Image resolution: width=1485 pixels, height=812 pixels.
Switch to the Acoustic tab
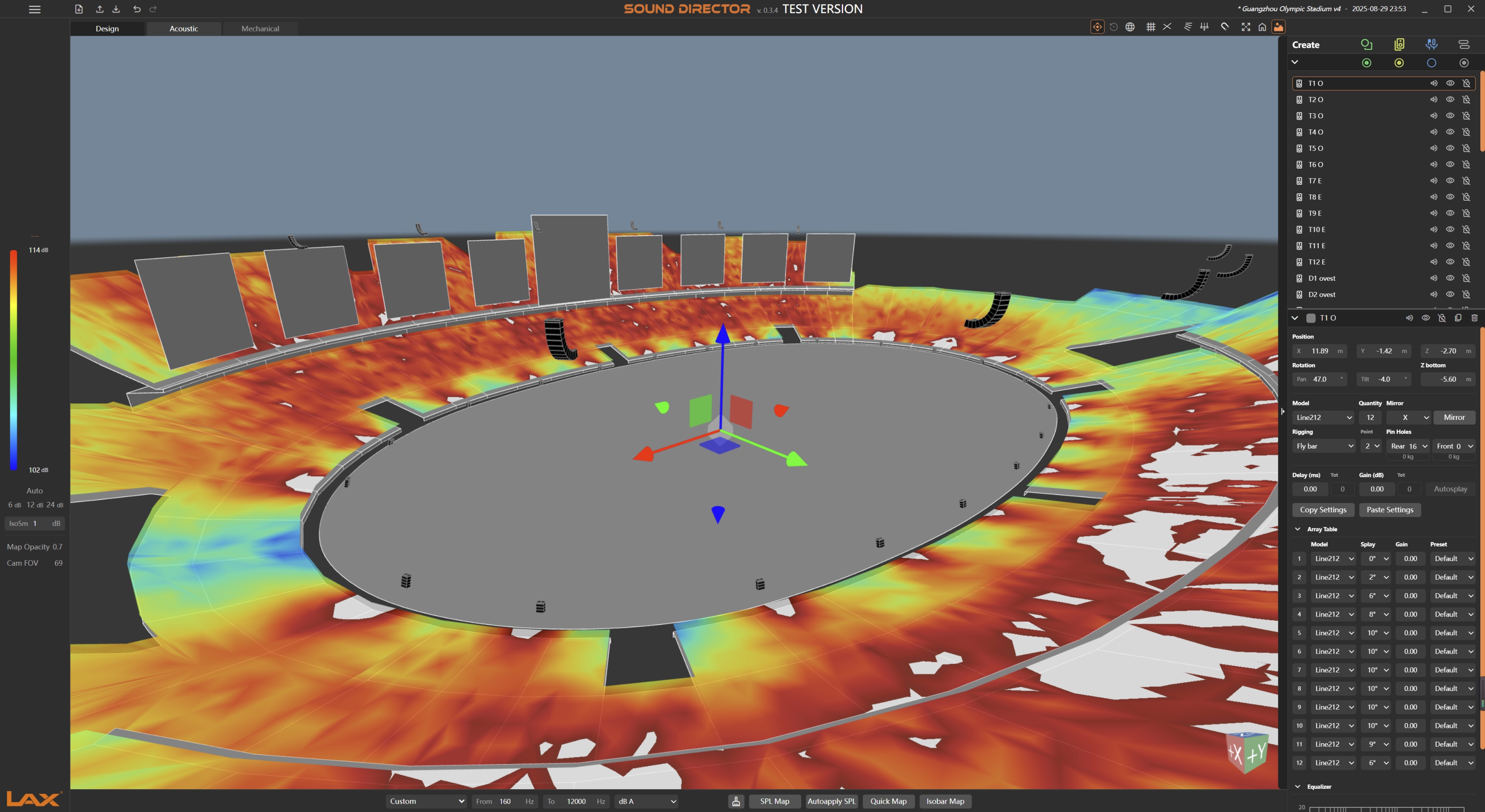click(183, 28)
